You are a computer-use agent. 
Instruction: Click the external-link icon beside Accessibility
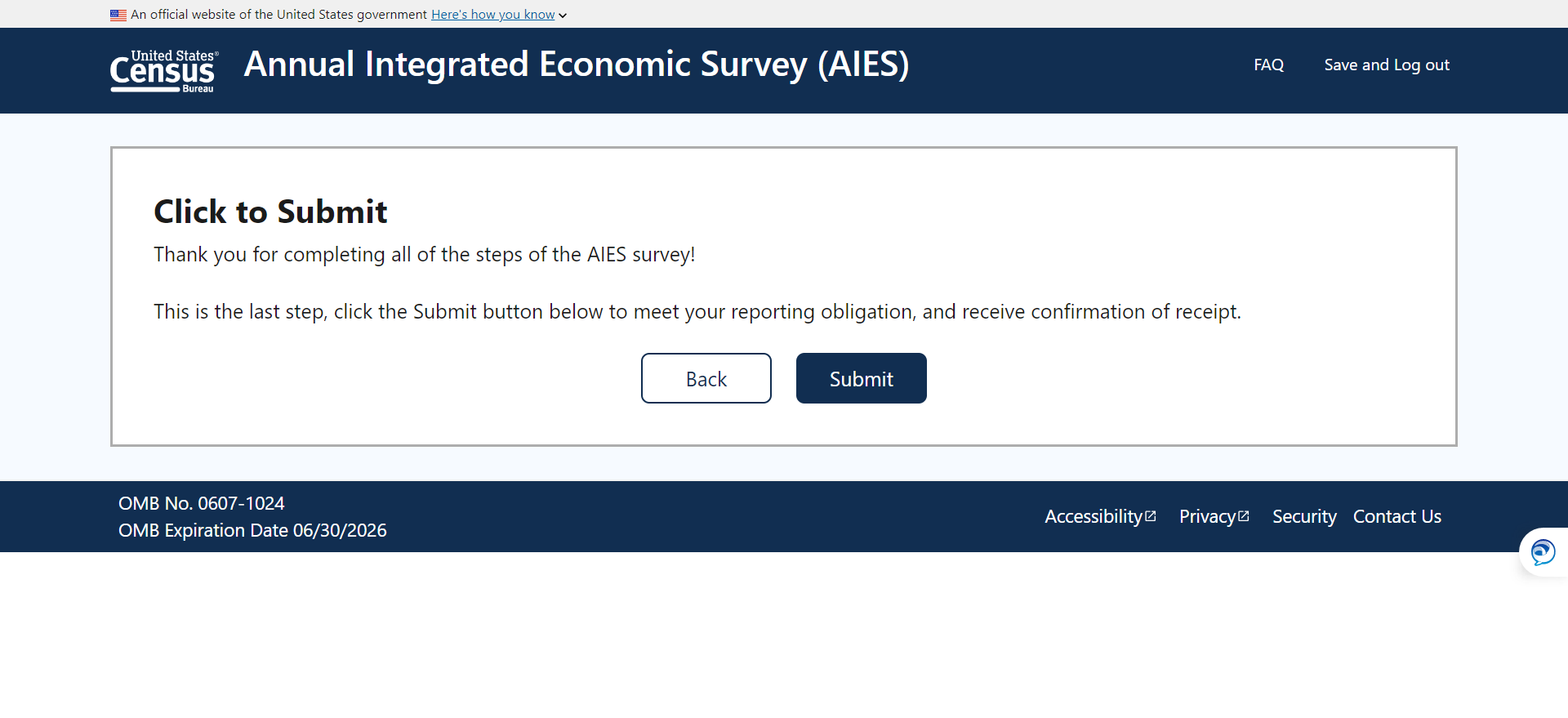tap(1151, 516)
